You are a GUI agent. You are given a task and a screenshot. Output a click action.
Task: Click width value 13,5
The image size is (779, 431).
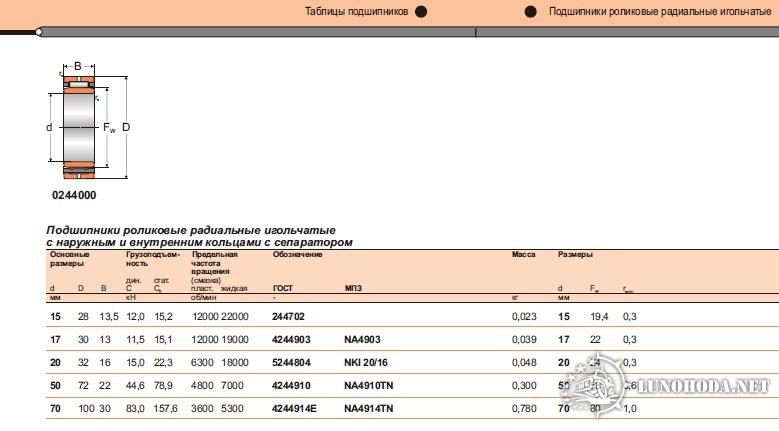click(x=109, y=316)
